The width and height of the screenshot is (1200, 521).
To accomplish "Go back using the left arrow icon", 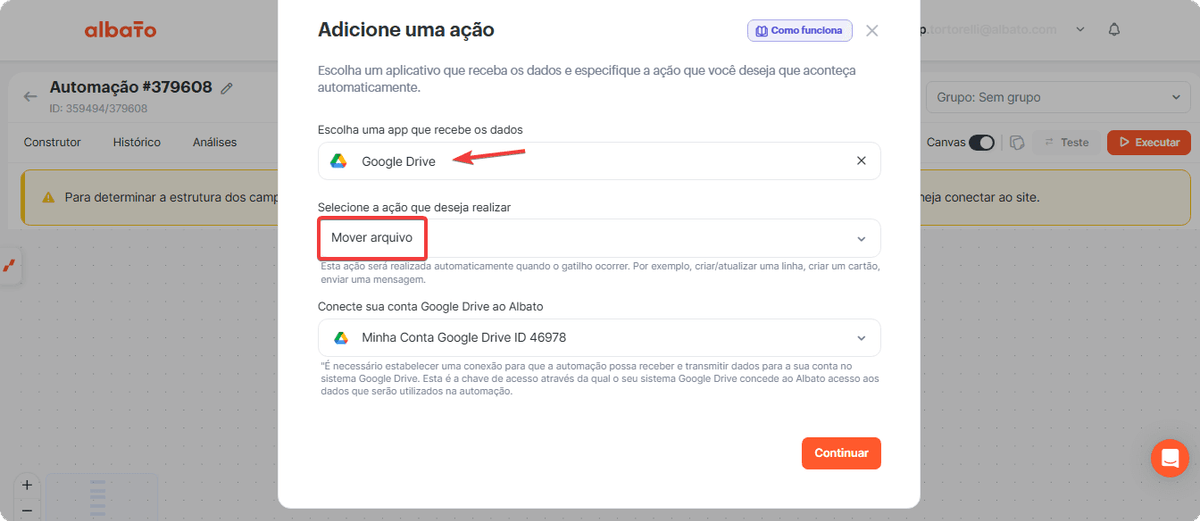I will [x=31, y=97].
